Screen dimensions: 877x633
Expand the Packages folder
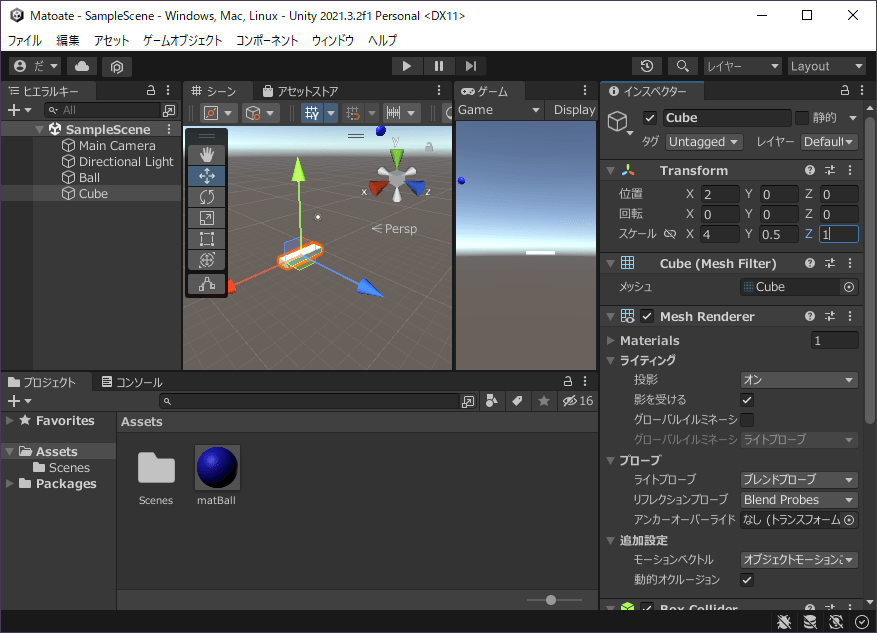point(10,484)
